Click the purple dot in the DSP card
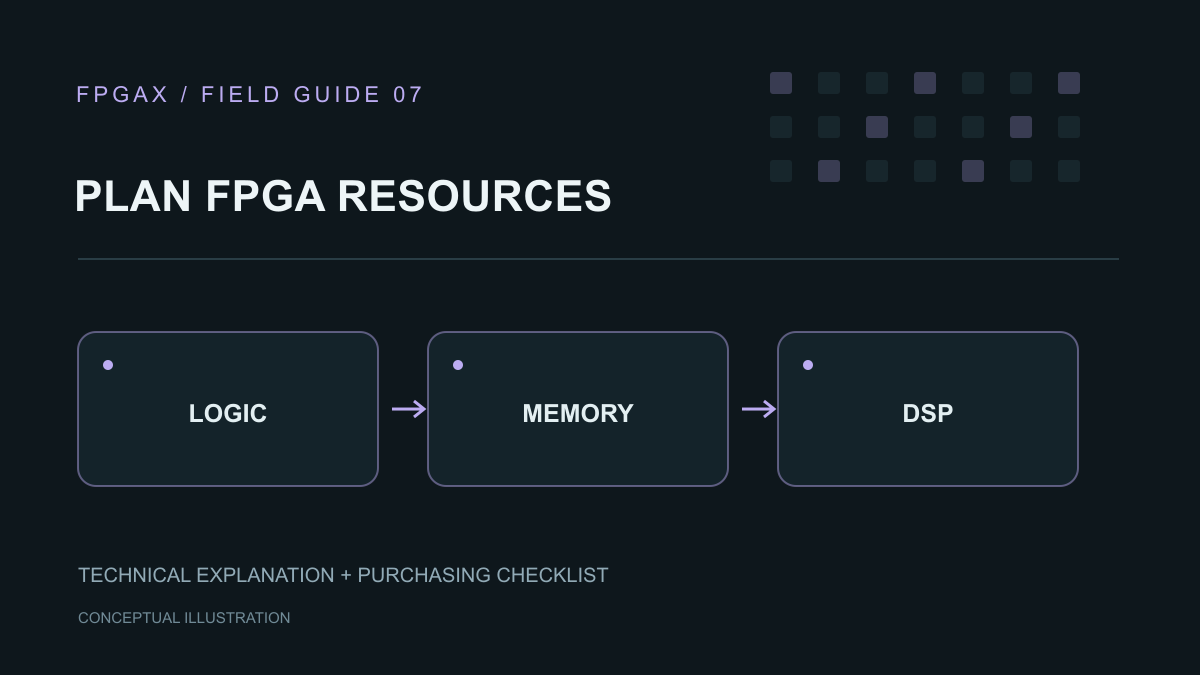The image size is (1200, 675). coord(808,365)
